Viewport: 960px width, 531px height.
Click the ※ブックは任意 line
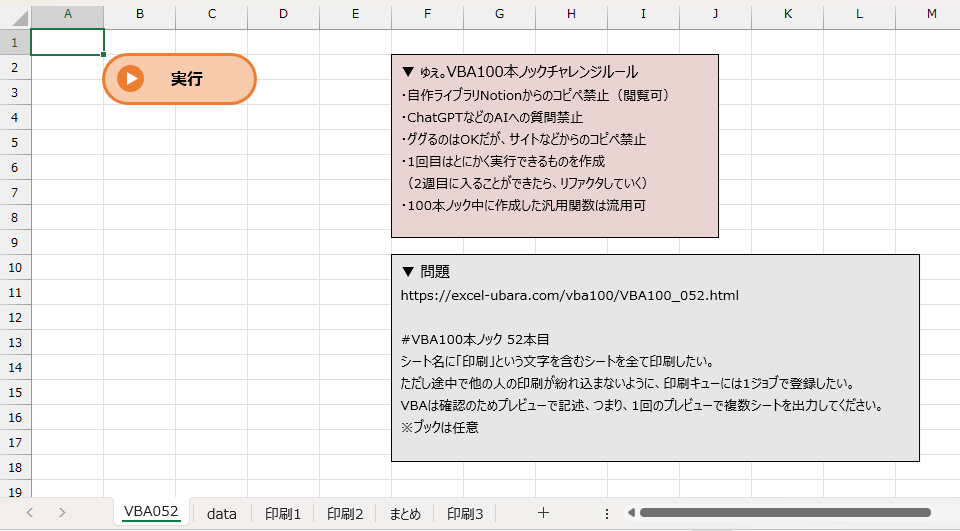[x=440, y=427]
